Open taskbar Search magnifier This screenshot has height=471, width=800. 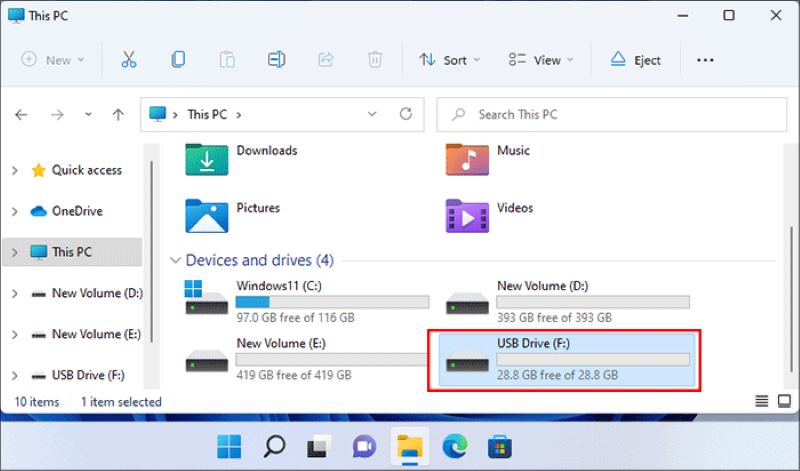tap(274, 447)
